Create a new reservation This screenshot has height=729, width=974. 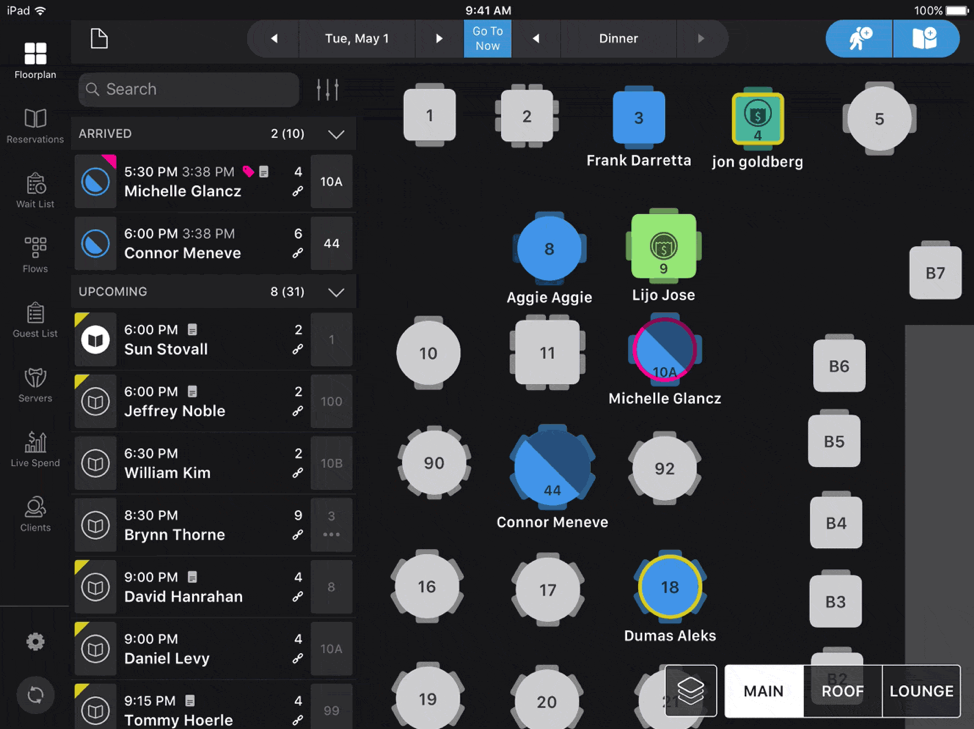[925, 38]
